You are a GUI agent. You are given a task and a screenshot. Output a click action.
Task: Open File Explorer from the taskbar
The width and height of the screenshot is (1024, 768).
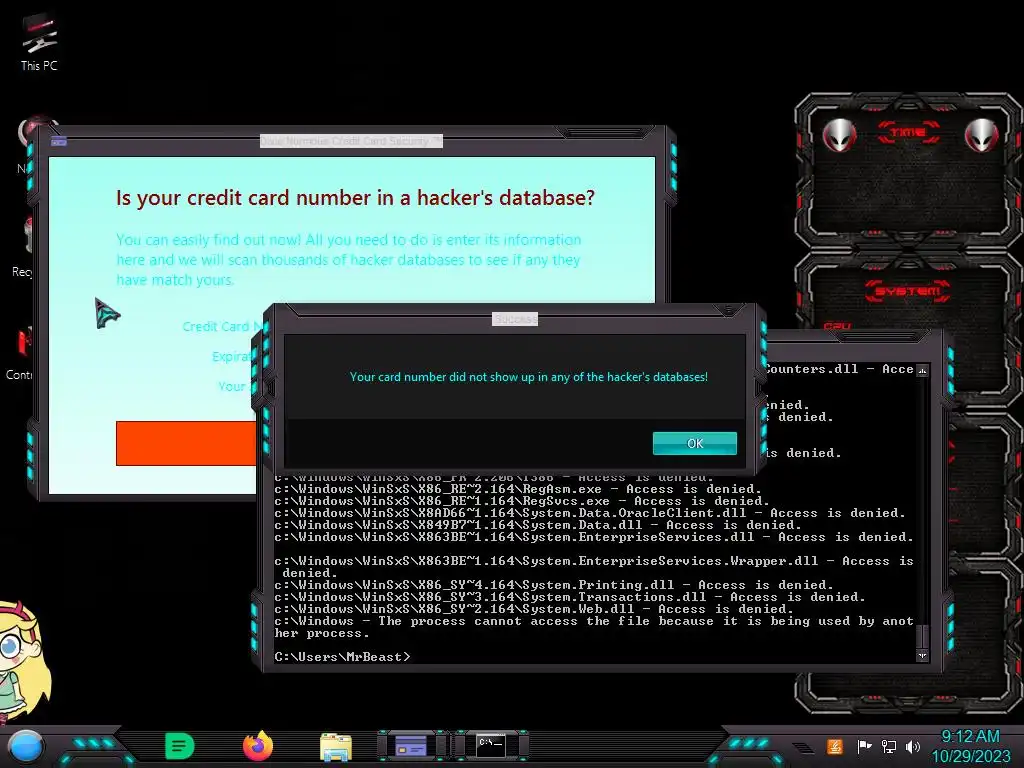[x=336, y=747]
